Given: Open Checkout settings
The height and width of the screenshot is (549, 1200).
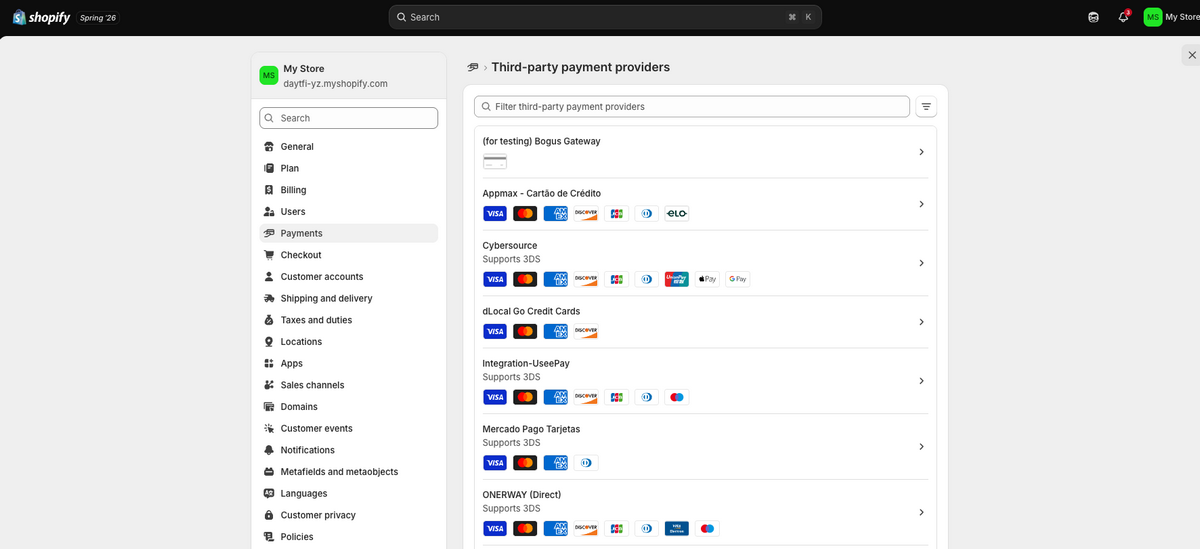Looking at the screenshot, I should [349, 255].
